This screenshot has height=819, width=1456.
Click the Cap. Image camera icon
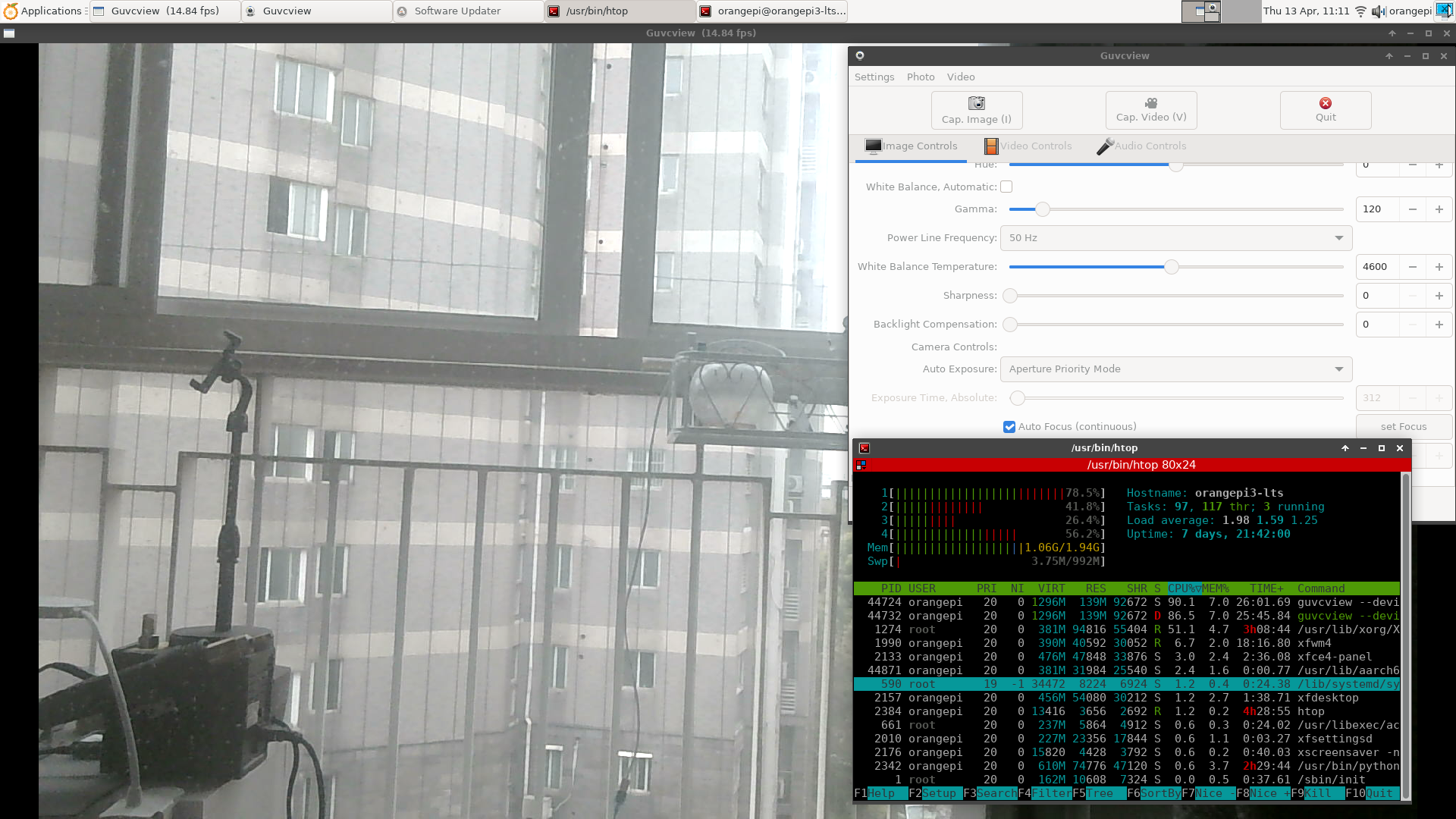coord(977,103)
